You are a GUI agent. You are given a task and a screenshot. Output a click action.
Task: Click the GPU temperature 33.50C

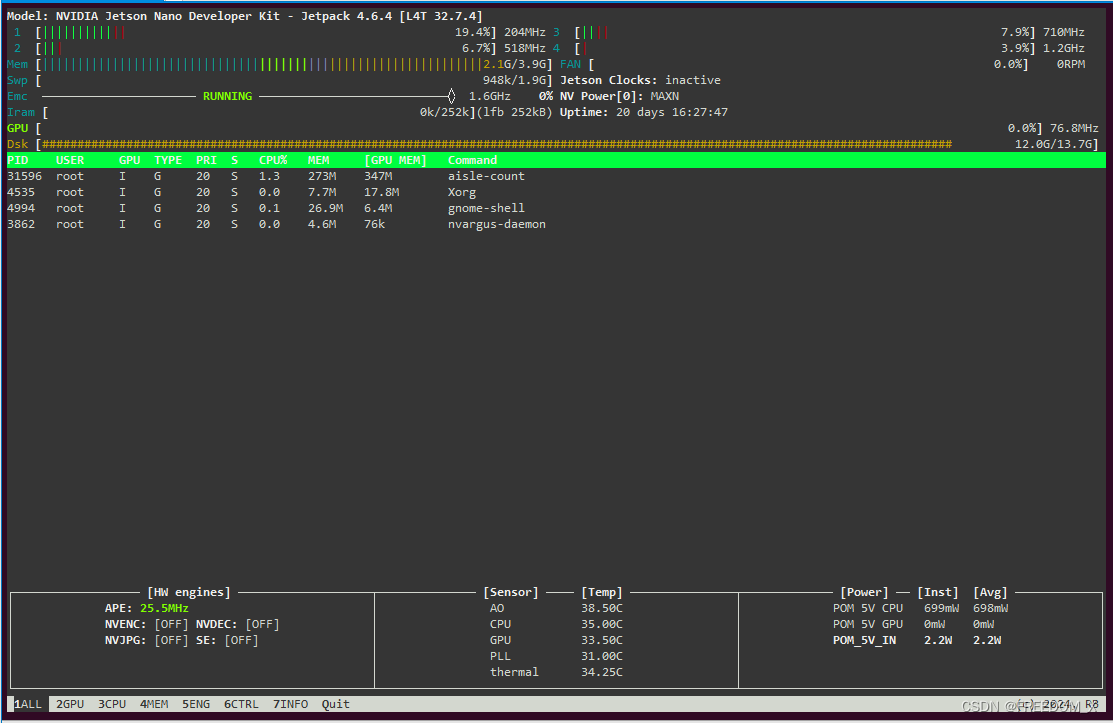point(601,640)
